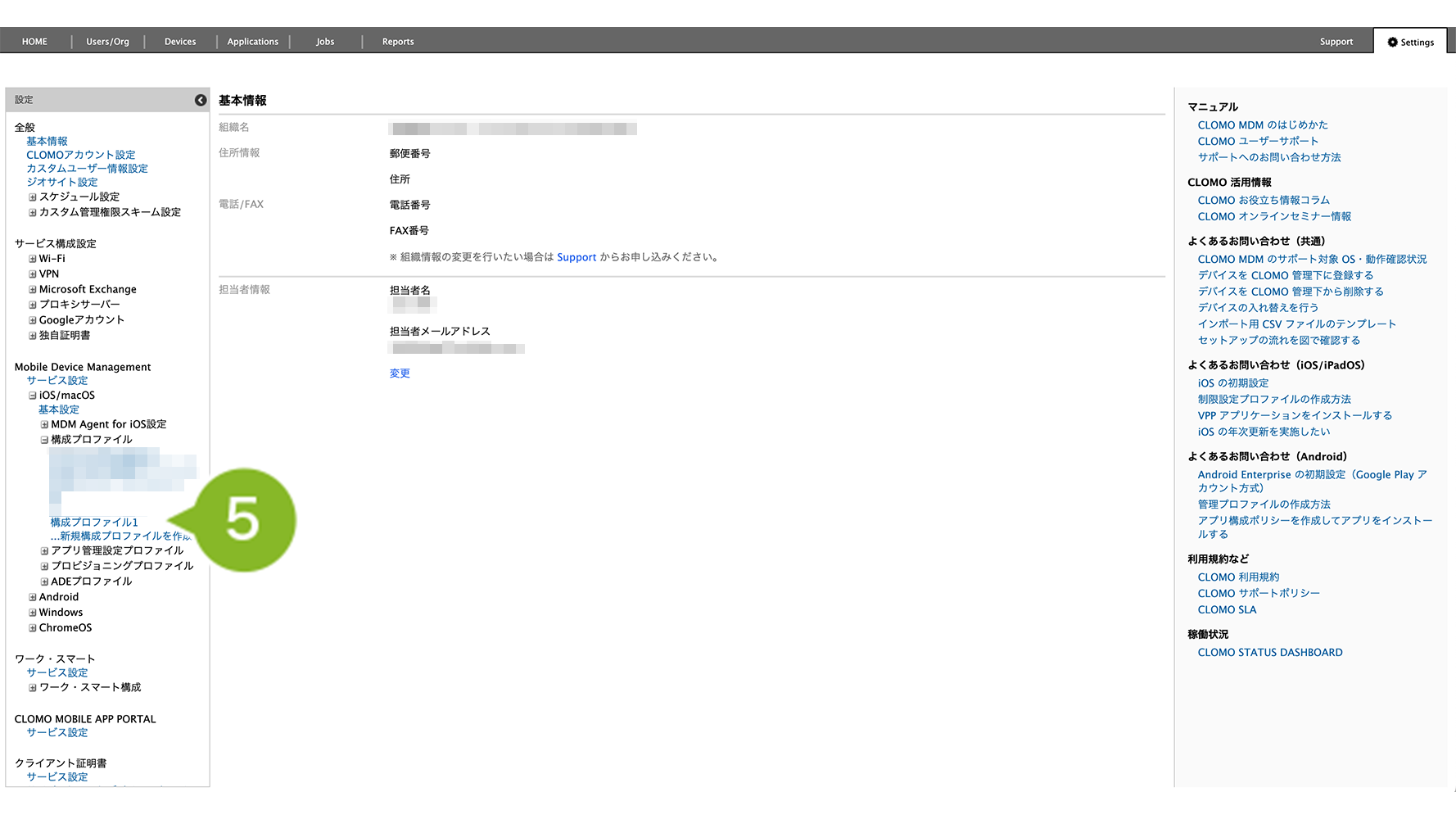This screenshot has height=819, width=1456.
Task: Open Settings via the gear icon
Action: [1392, 42]
